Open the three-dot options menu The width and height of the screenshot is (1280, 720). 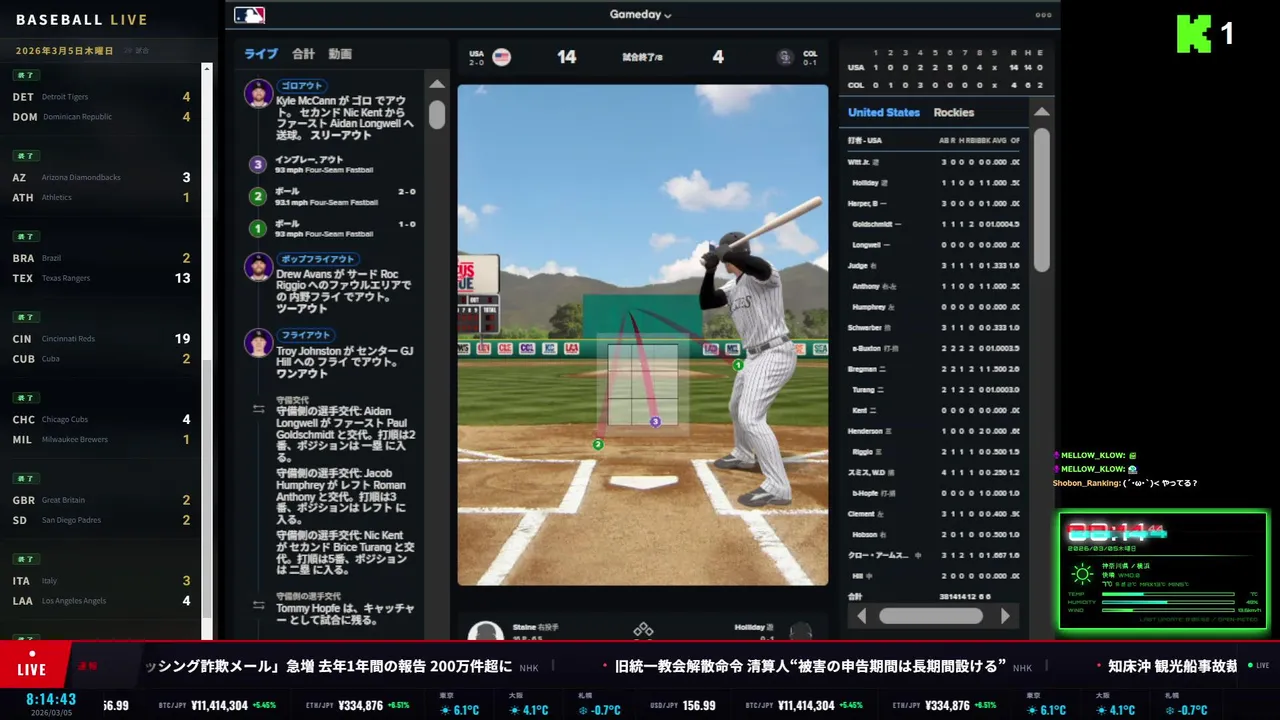pos(1043,15)
